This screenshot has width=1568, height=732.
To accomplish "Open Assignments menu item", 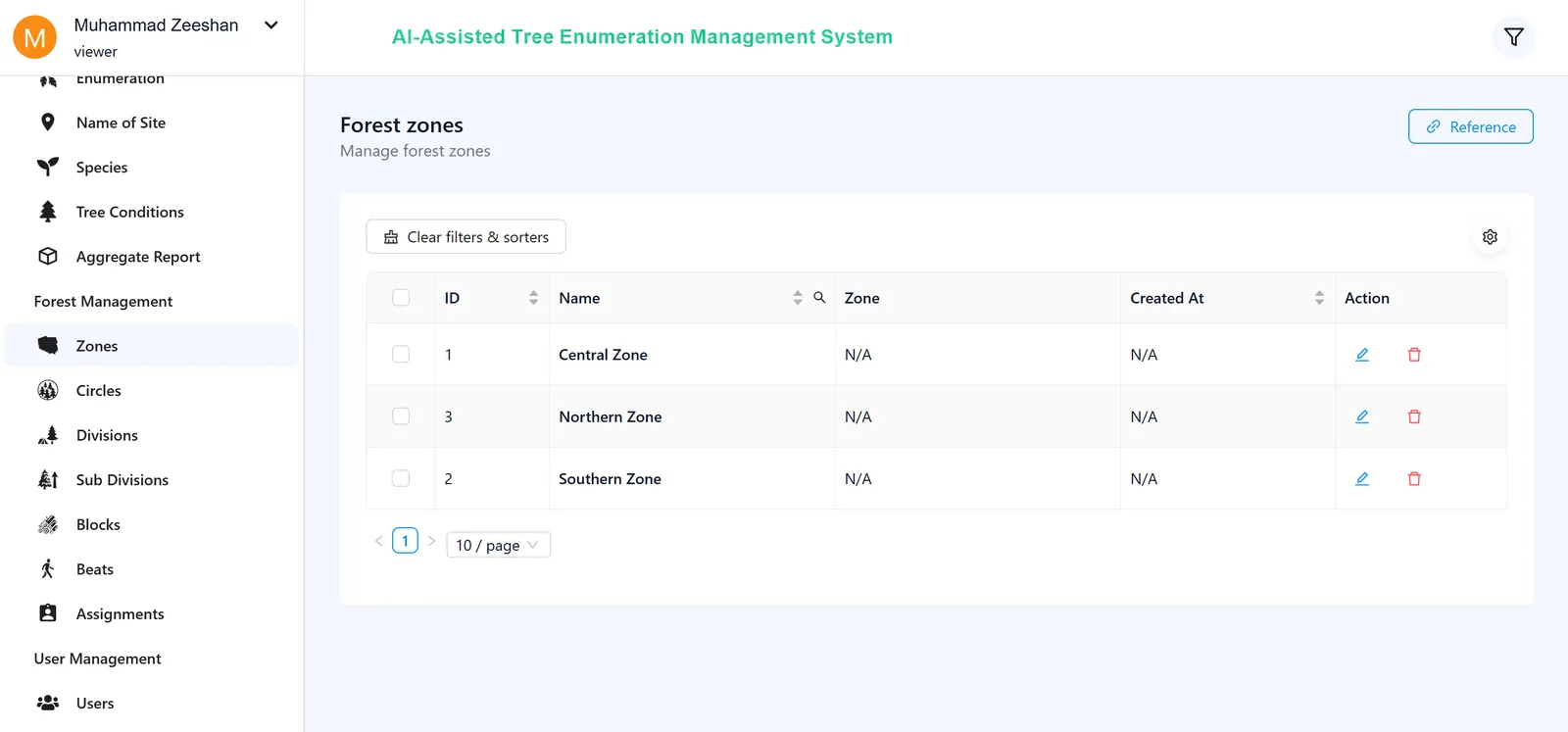I will pyautogui.click(x=152, y=613).
